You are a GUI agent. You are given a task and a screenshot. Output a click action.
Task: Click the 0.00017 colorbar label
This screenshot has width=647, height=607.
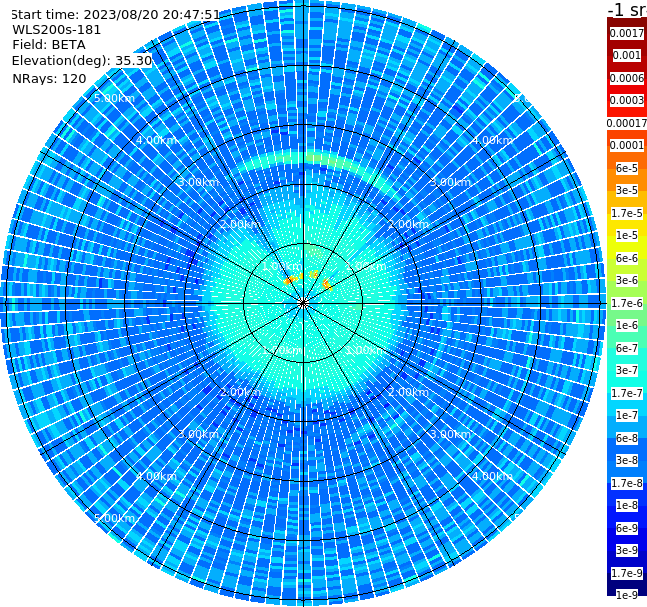627,123
